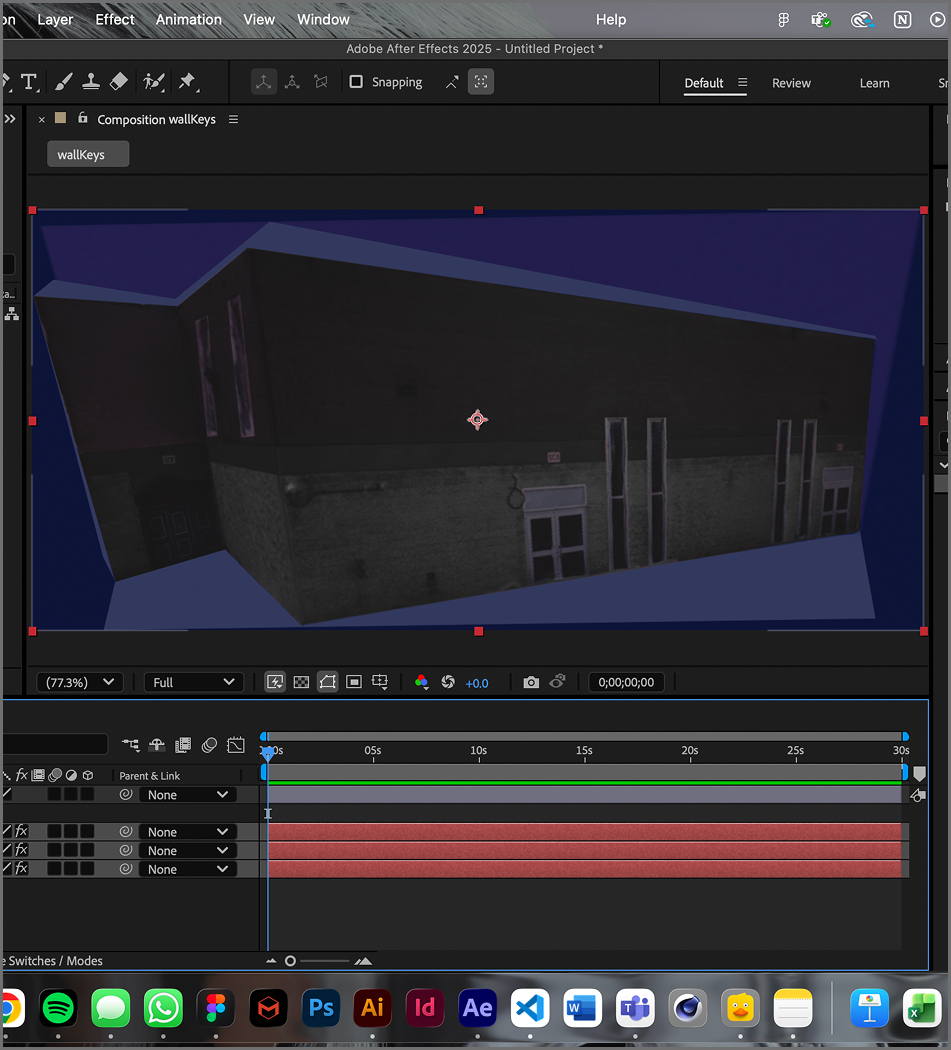Select the Brush tool
This screenshot has height=1050, width=951.
pyautogui.click(x=63, y=81)
